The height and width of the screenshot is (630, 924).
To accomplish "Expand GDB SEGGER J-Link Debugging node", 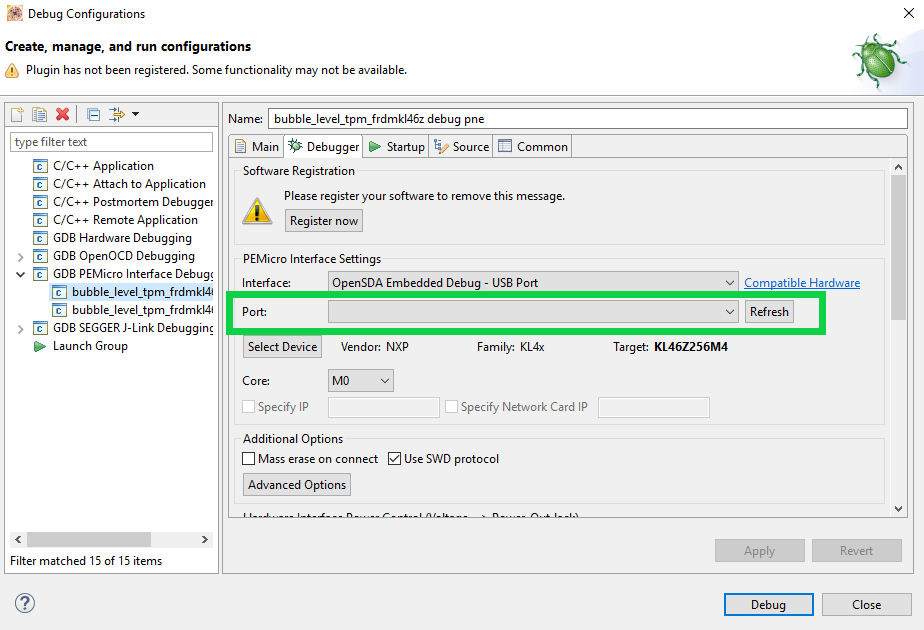I will 21,329.
